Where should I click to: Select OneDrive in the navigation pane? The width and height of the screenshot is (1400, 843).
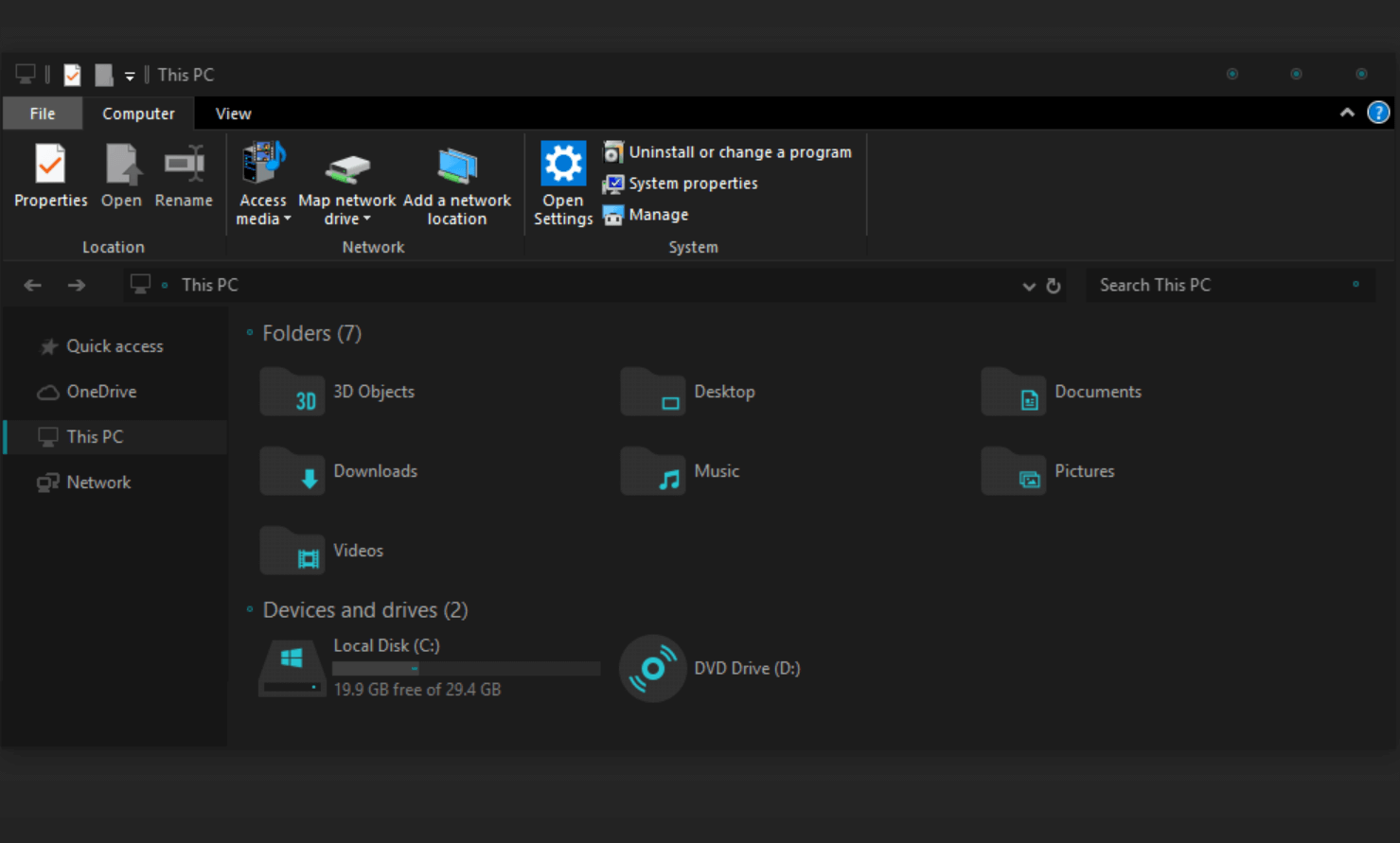pos(101,392)
